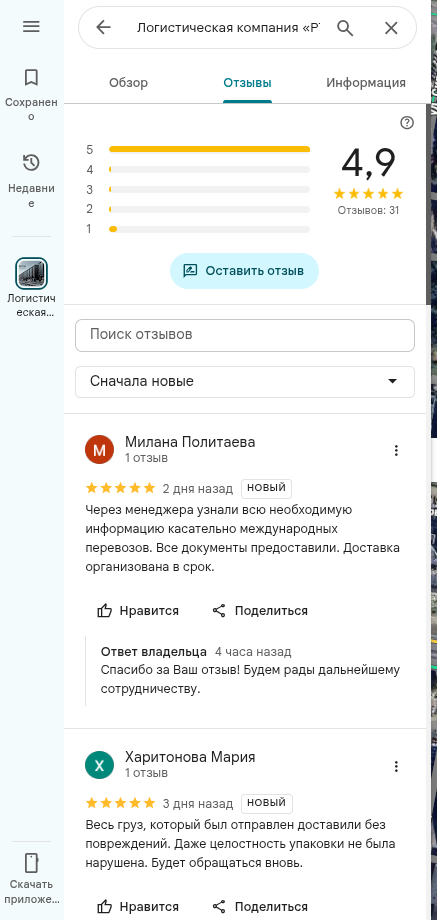The width and height of the screenshot is (437, 920).
Task: Switch to the Обзор tab
Action: (x=128, y=83)
